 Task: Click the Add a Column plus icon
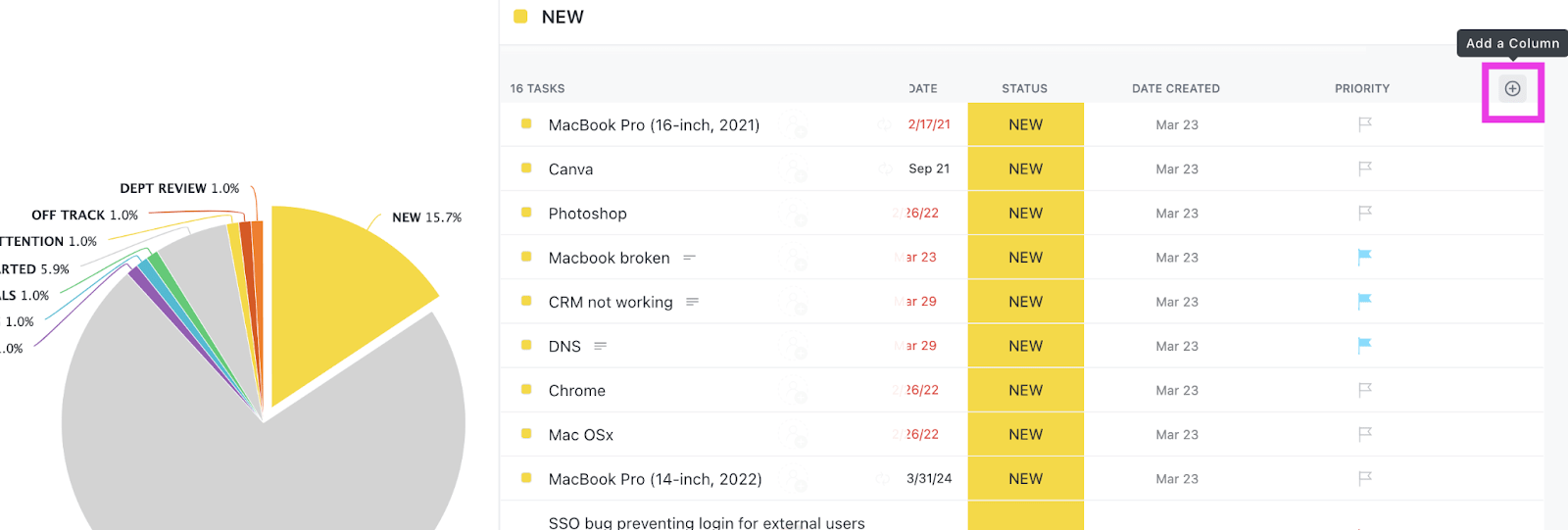[1512, 89]
